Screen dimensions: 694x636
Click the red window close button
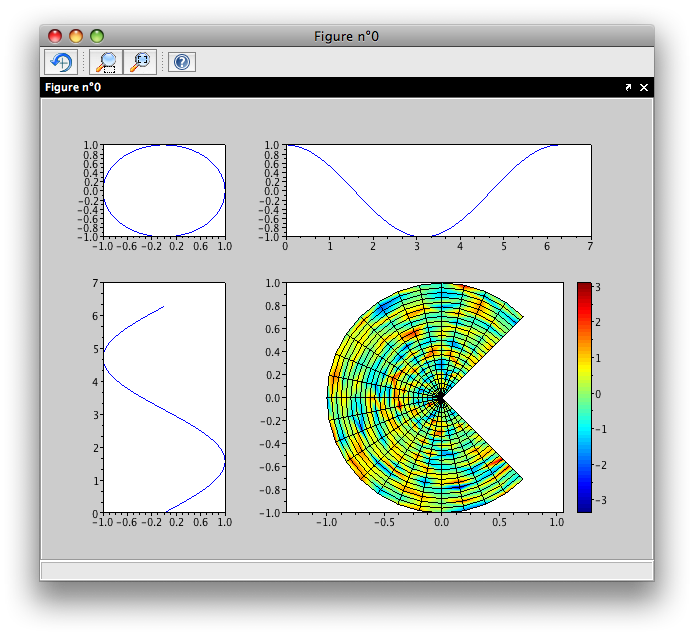pyautogui.click(x=55, y=36)
